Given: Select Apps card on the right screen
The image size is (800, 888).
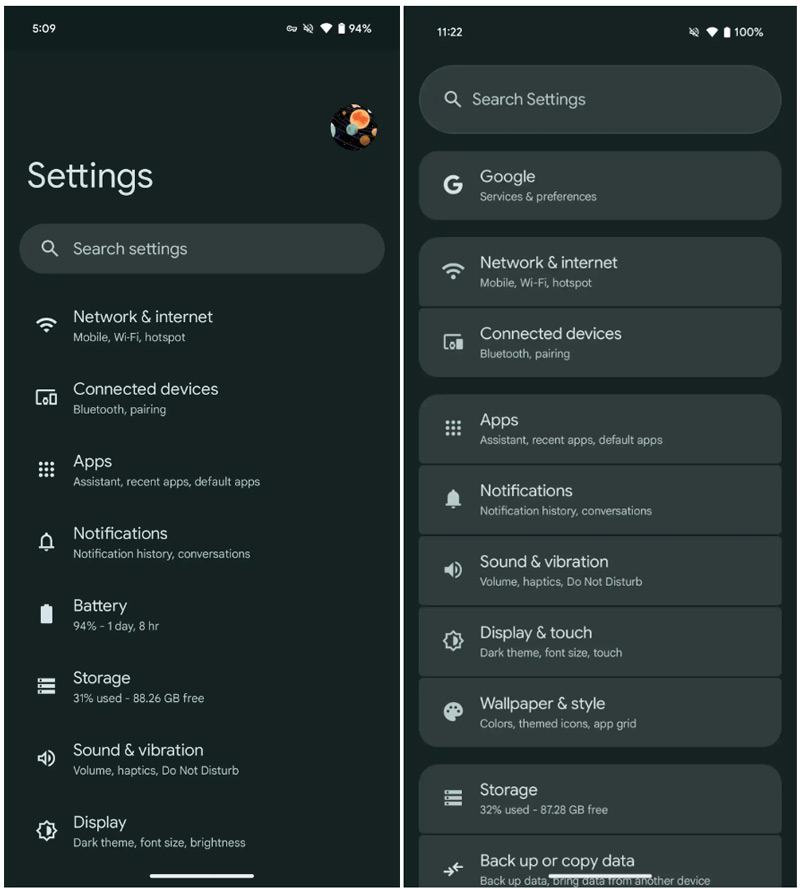Looking at the screenshot, I should coord(600,429).
